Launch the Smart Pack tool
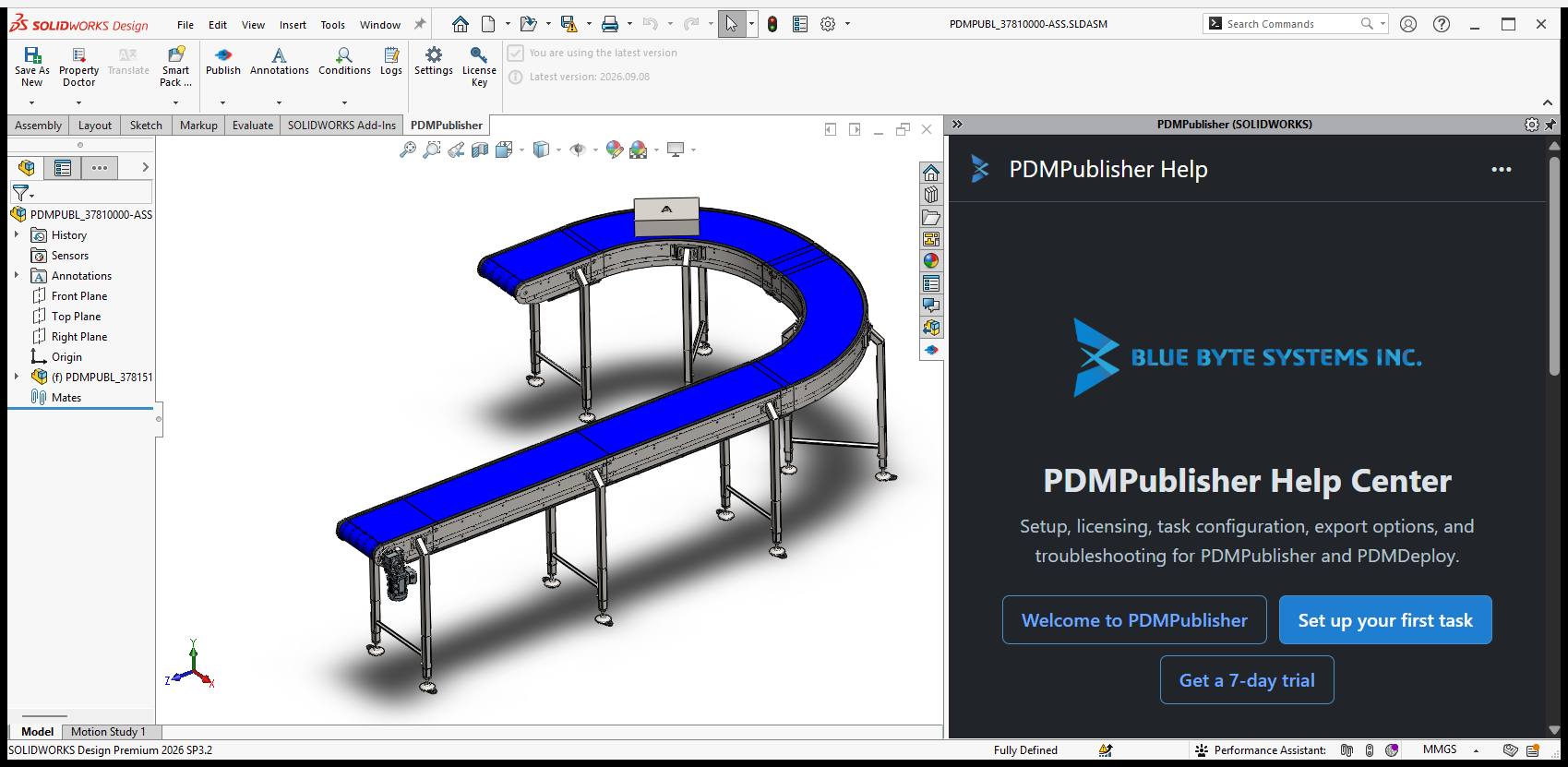The height and width of the screenshot is (767, 1568). [x=175, y=67]
